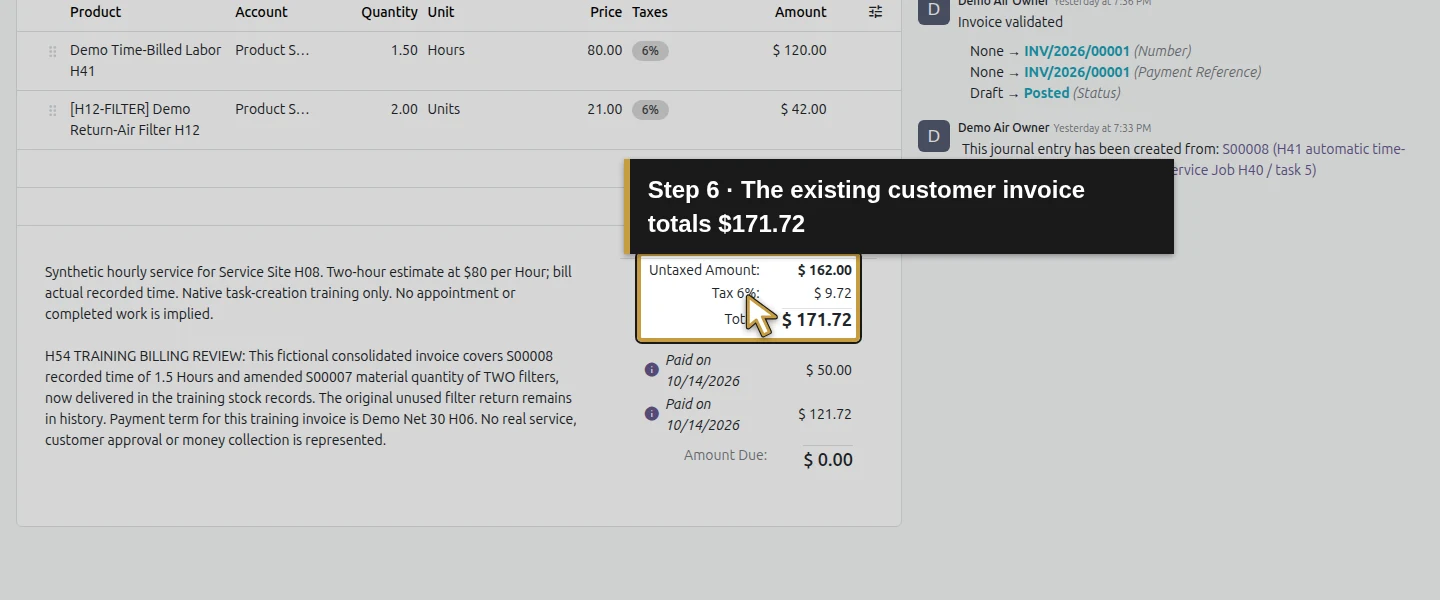Viewport: 1440px width, 600px height.
Task: Click the $ 171.72 total value
Action: tap(817, 320)
